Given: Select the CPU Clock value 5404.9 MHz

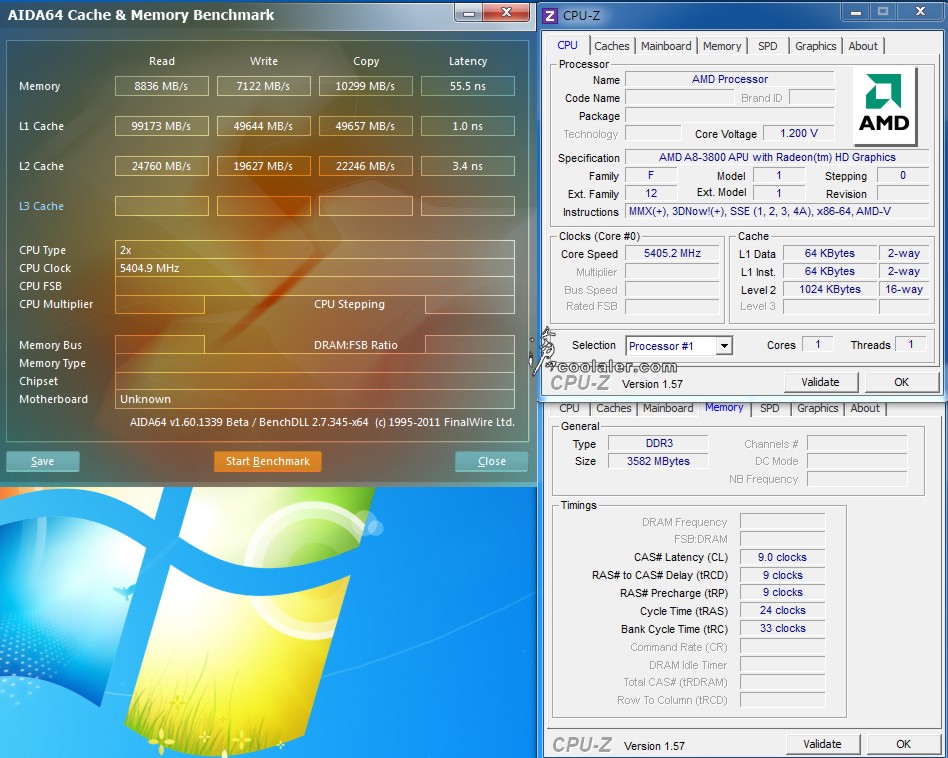Looking at the screenshot, I should 315,268.
